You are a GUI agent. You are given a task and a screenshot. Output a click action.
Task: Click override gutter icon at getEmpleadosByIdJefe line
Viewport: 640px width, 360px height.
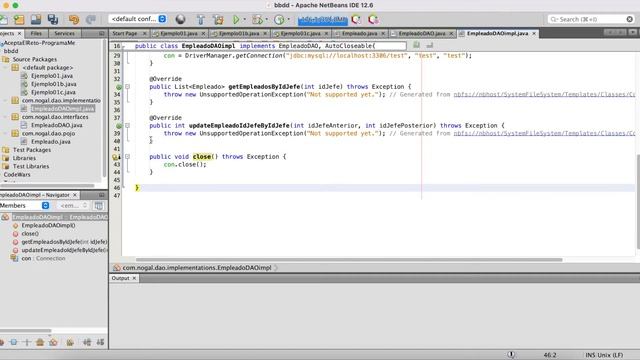tap(119, 87)
